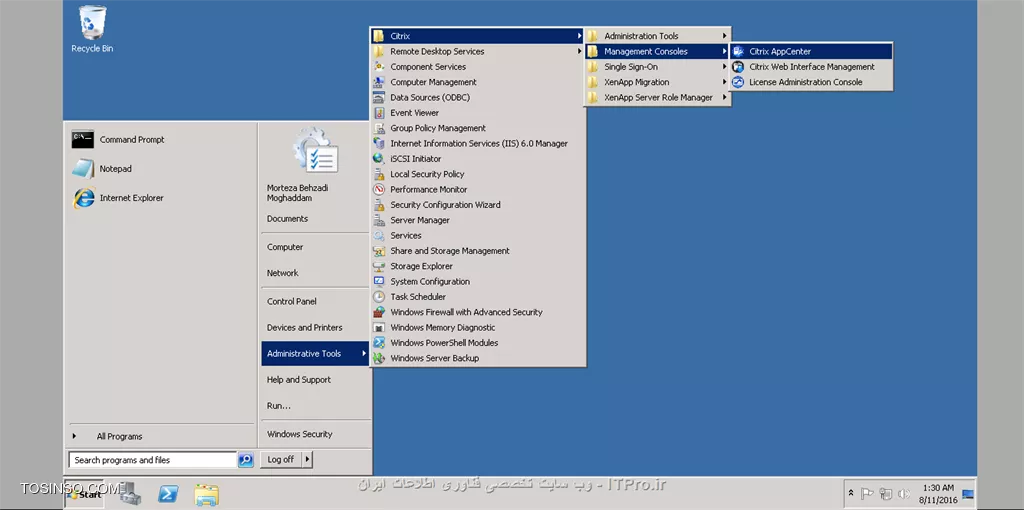The width and height of the screenshot is (1024, 510).
Task: Expand the Citrix folder submenu arrow
Action: 579,36
